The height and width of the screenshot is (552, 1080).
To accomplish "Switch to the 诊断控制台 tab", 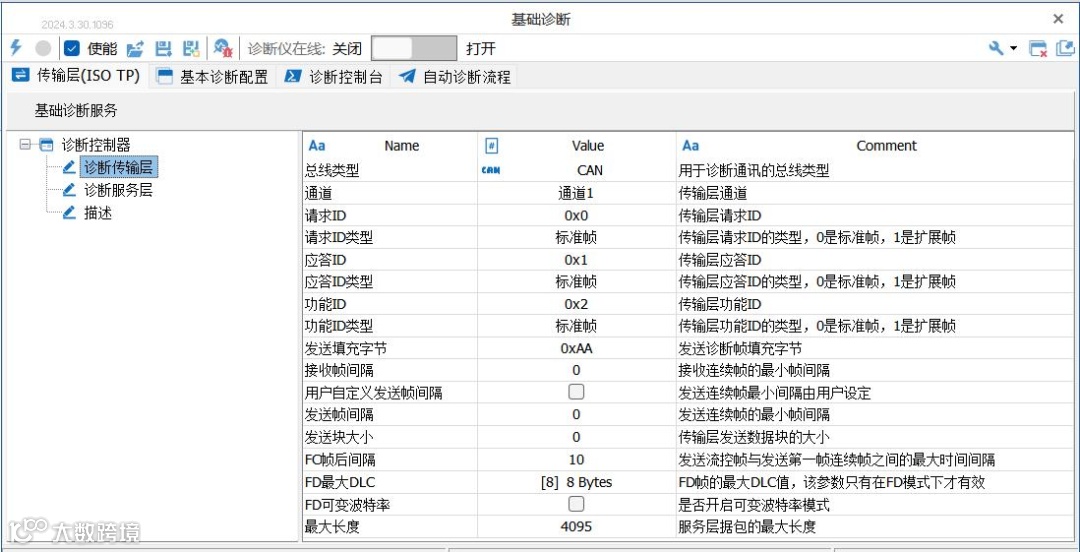I will [333, 76].
